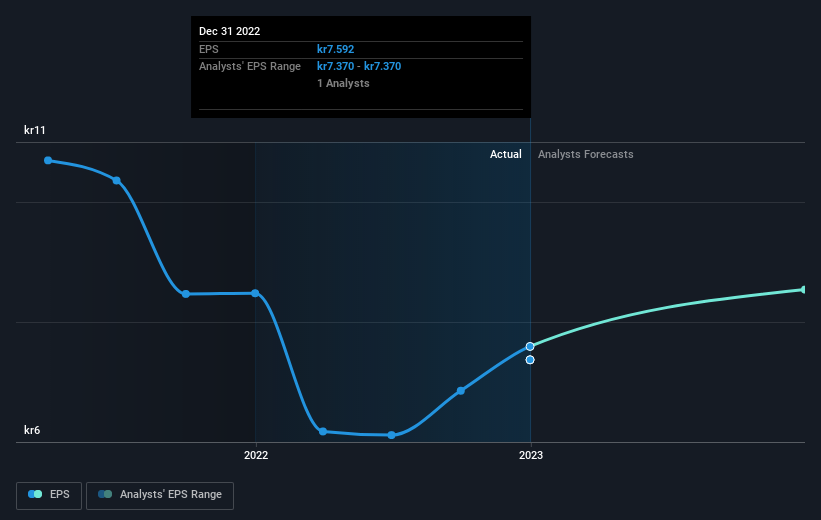Screen dimensions: 821x520
Task: Select the first EPS data point near kr11
Action: click(x=48, y=160)
